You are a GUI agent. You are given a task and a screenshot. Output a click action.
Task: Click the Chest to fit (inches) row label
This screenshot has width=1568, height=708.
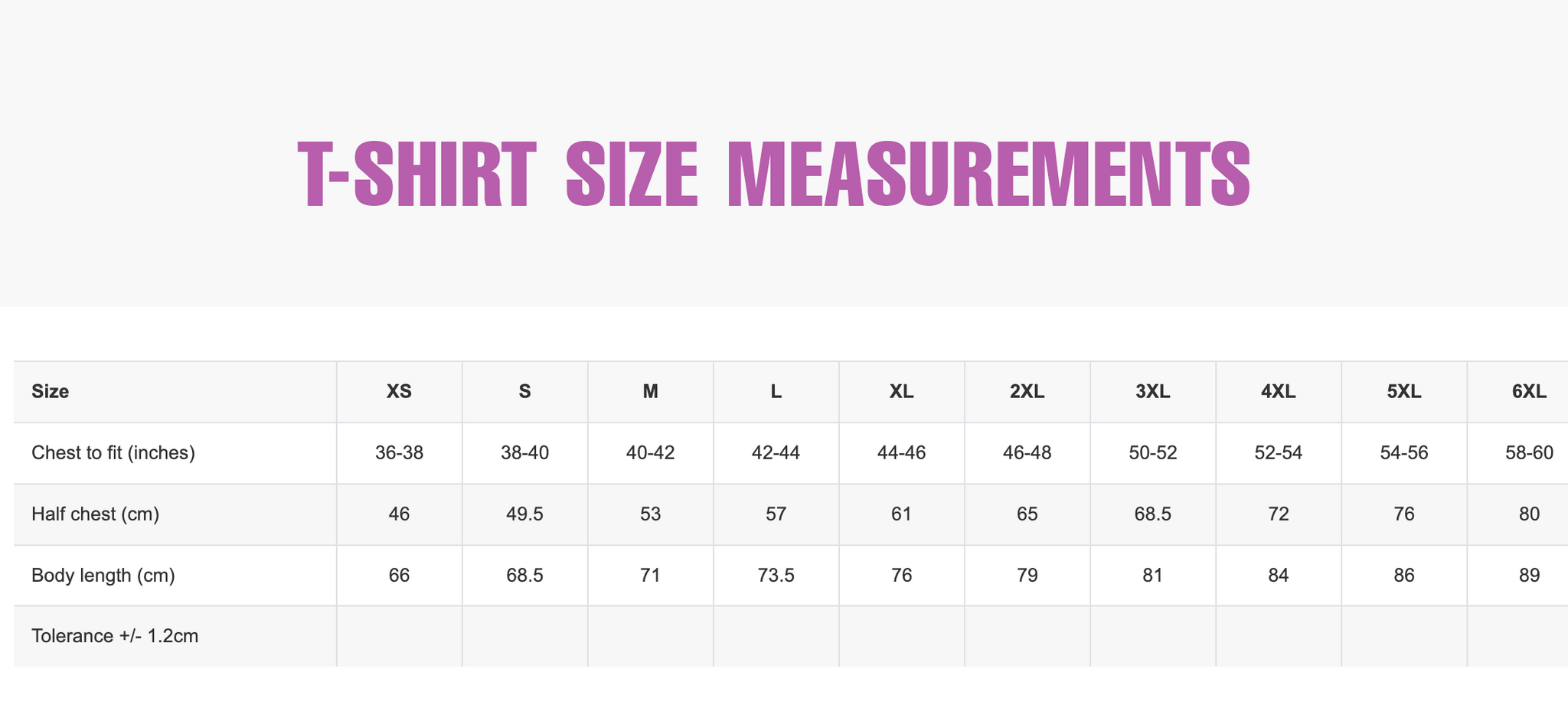tap(113, 453)
